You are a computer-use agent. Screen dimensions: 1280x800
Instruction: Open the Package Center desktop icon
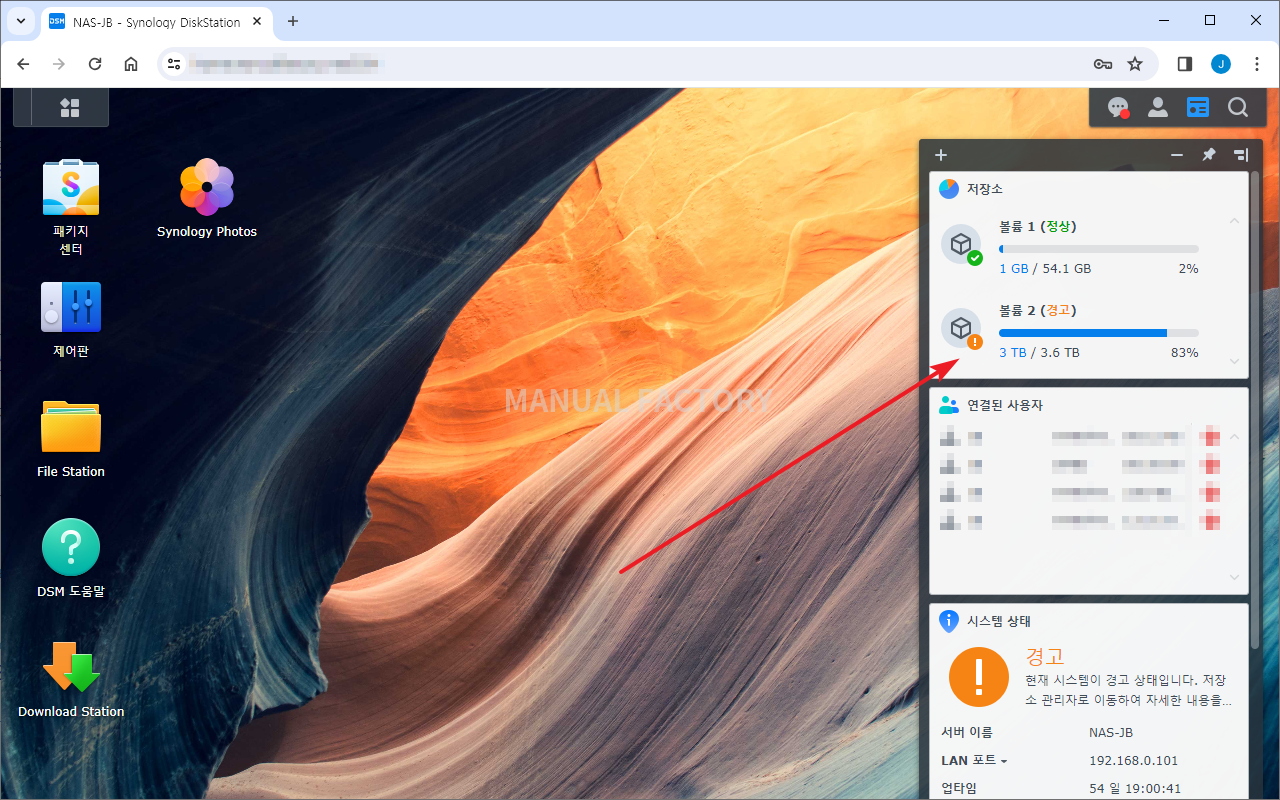click(70, 188)
